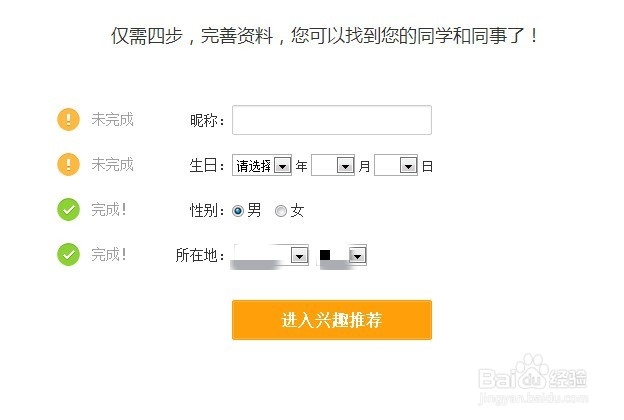
Task: Open the province dropdown in 所在地 row
Action: 270,256
